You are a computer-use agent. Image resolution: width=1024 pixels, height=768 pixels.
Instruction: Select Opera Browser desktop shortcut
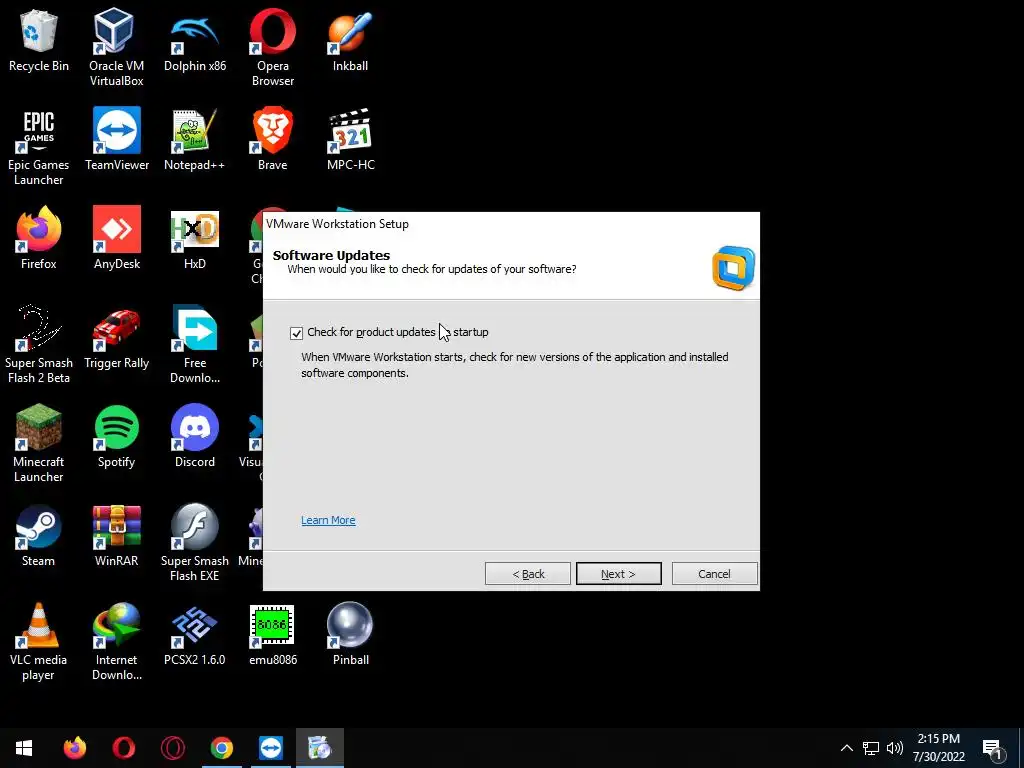pos(272,47)
